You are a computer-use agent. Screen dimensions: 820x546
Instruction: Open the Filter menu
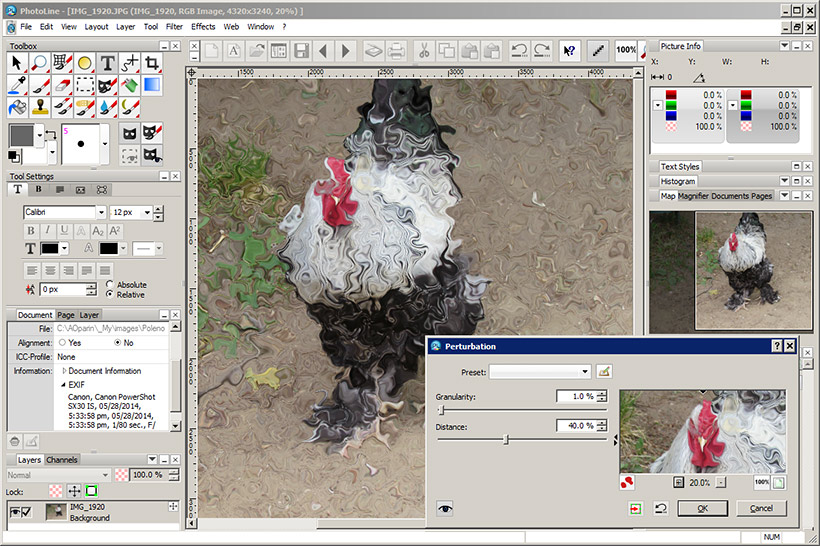coord(174,27)
